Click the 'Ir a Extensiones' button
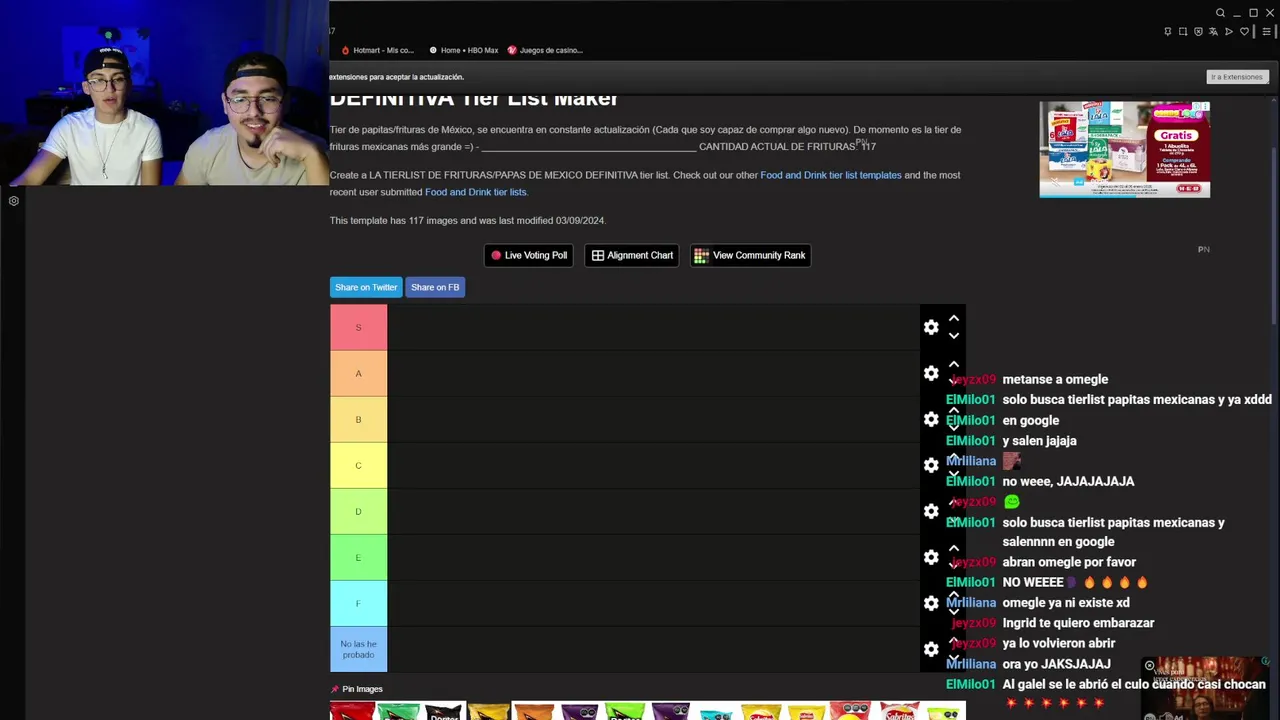 coord(1237,77)
